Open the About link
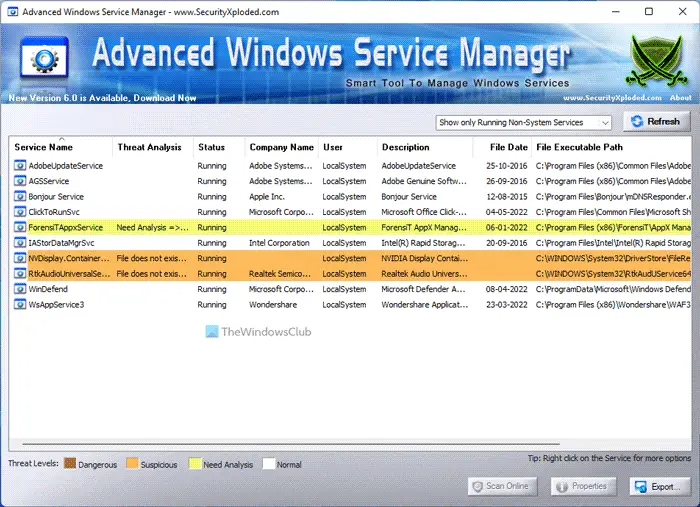 [x=680, y=97]
